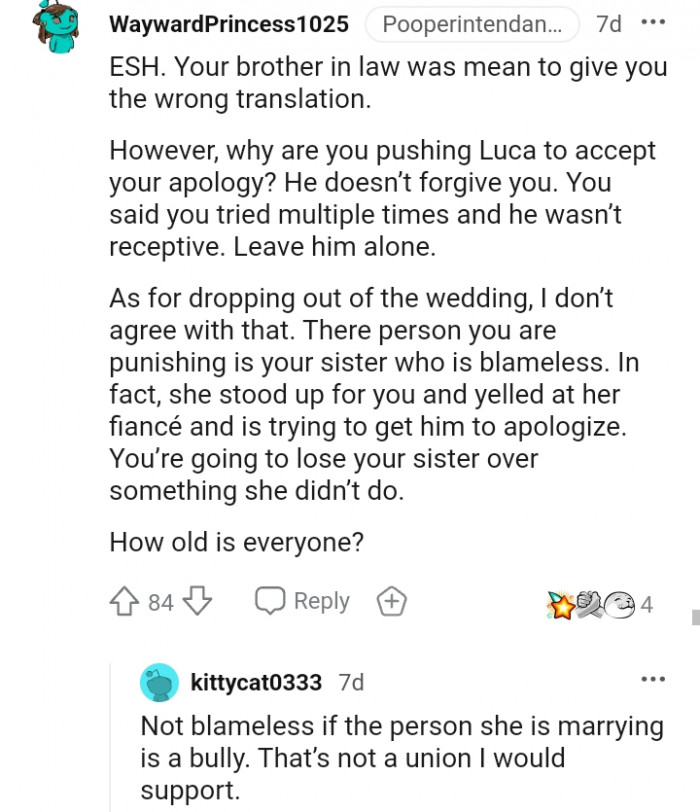Screen dimensions: 700x812
Task: Upvote WaywardPrincess1025's comment
Action: [122, 600]
